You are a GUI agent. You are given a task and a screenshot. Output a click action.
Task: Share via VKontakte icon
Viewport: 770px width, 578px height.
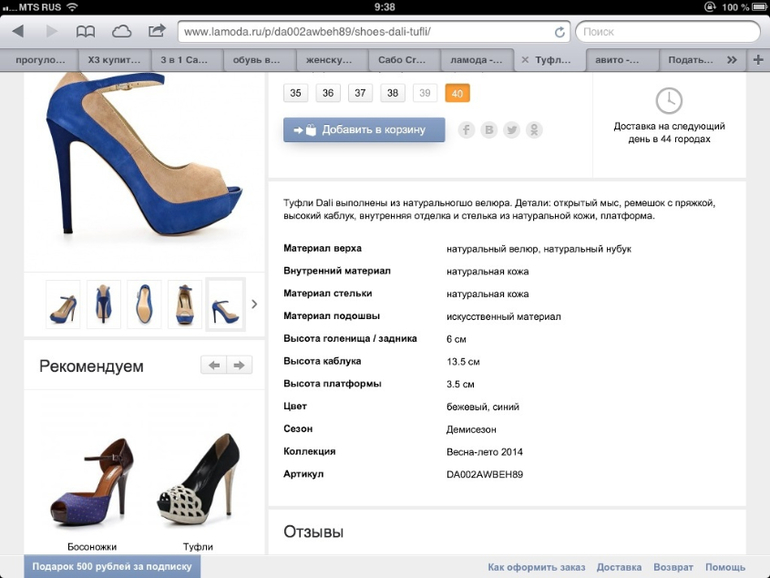coord(489,130)
